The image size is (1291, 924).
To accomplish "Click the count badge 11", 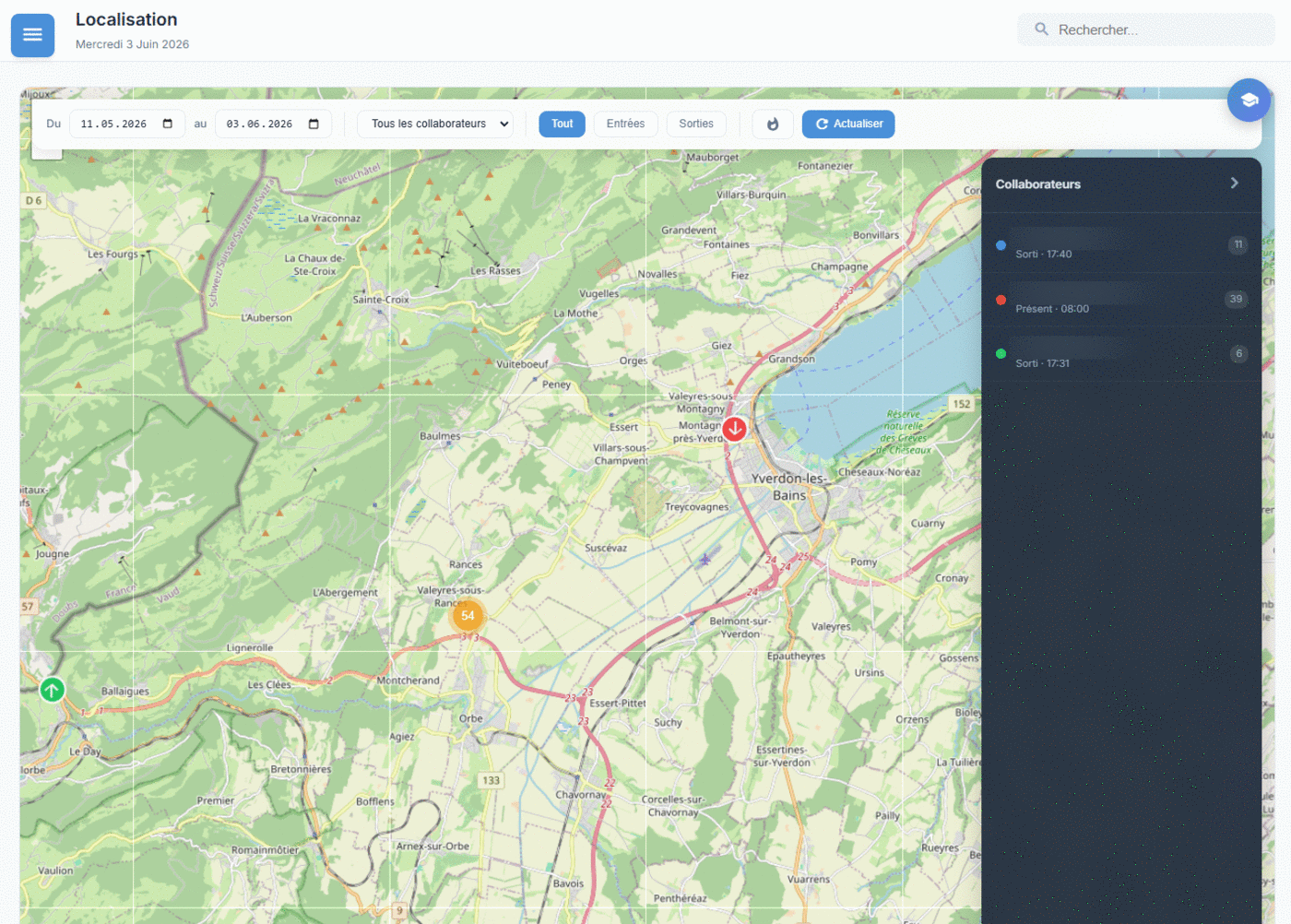I will click(x=1238, y=244).
